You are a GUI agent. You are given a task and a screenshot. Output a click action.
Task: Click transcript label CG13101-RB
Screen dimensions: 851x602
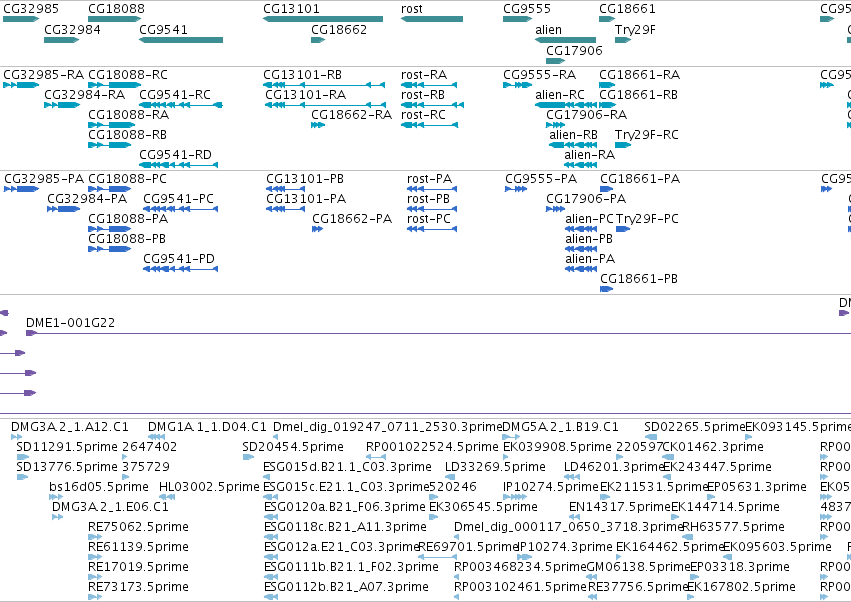[x=302, y=74]
